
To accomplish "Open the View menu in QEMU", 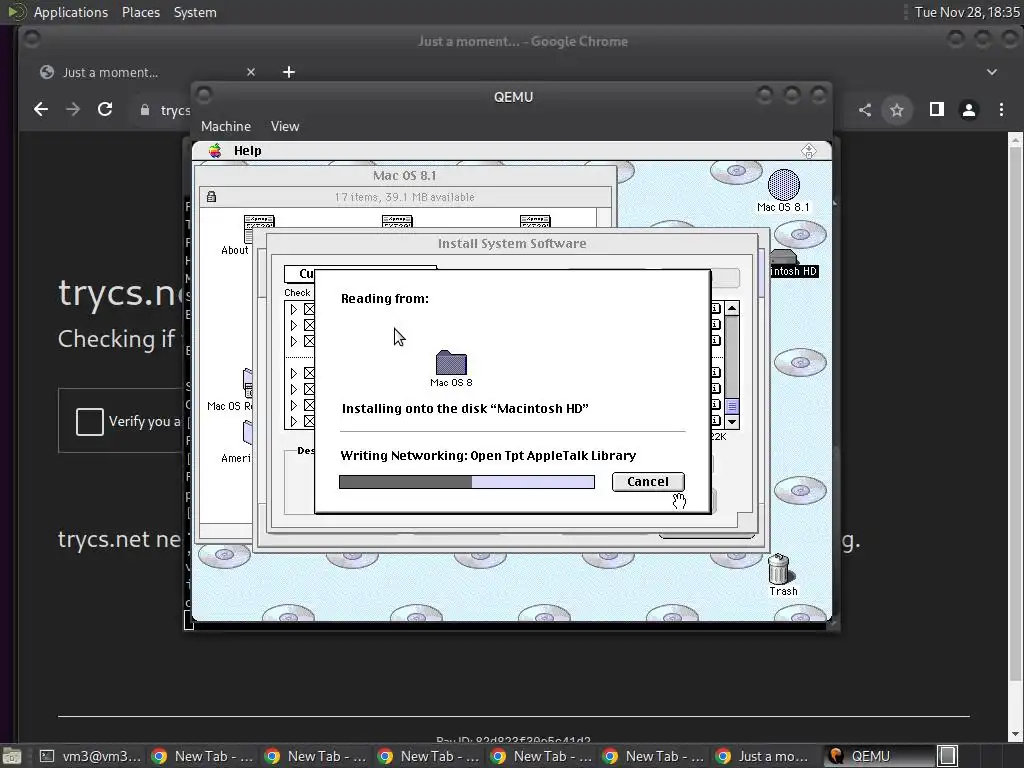I will pyautogui.click(x=285, y=126).
